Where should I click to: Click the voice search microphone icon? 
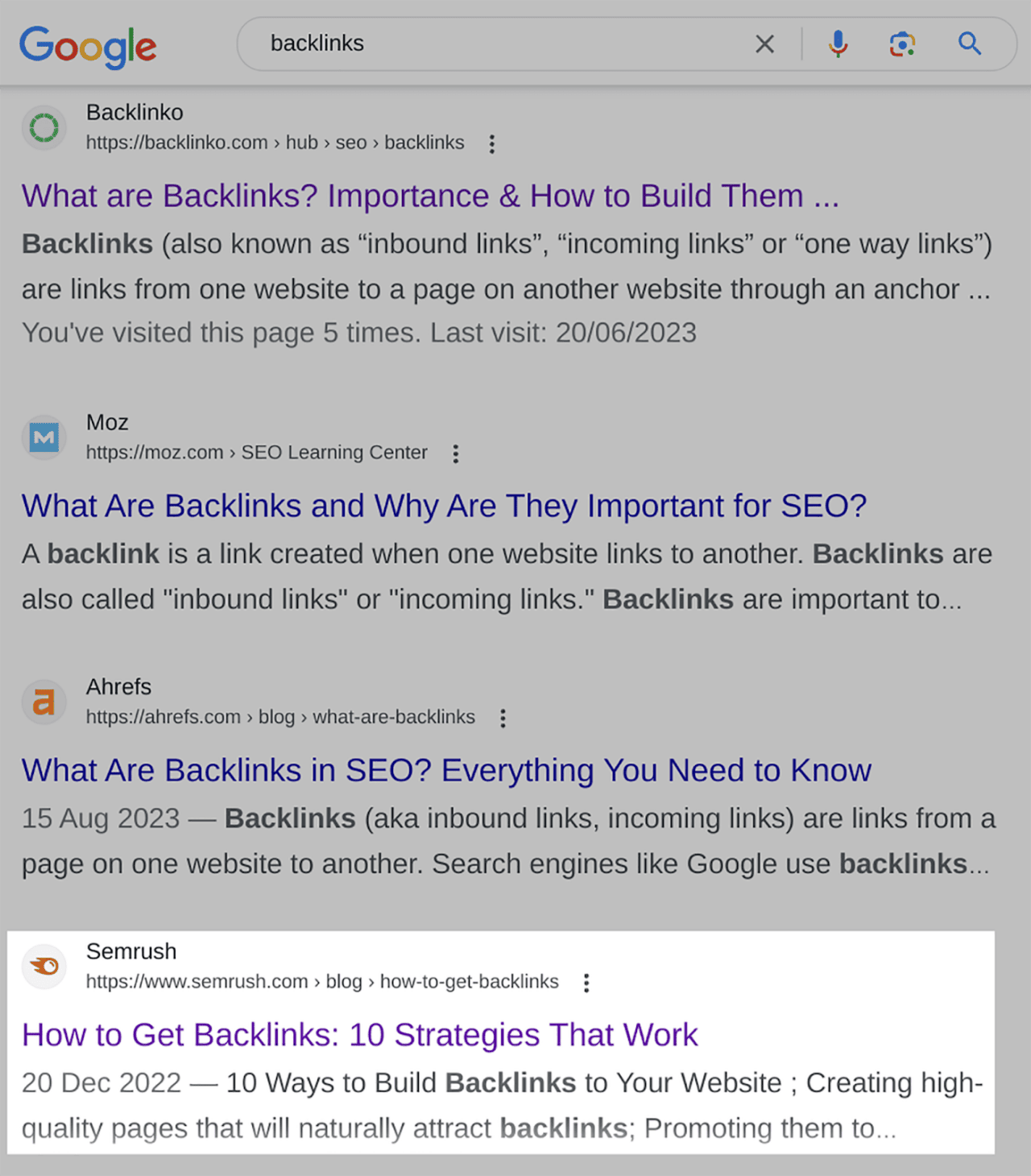(x=838, y=44)
